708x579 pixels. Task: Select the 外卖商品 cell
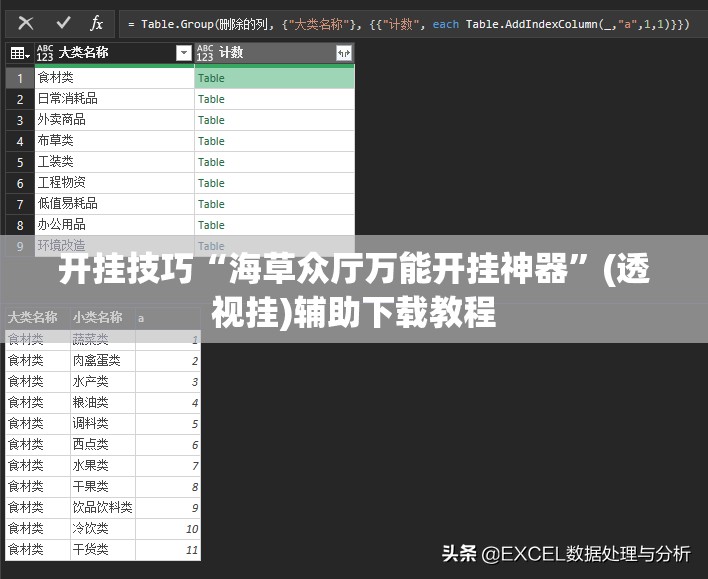point(114,120)
